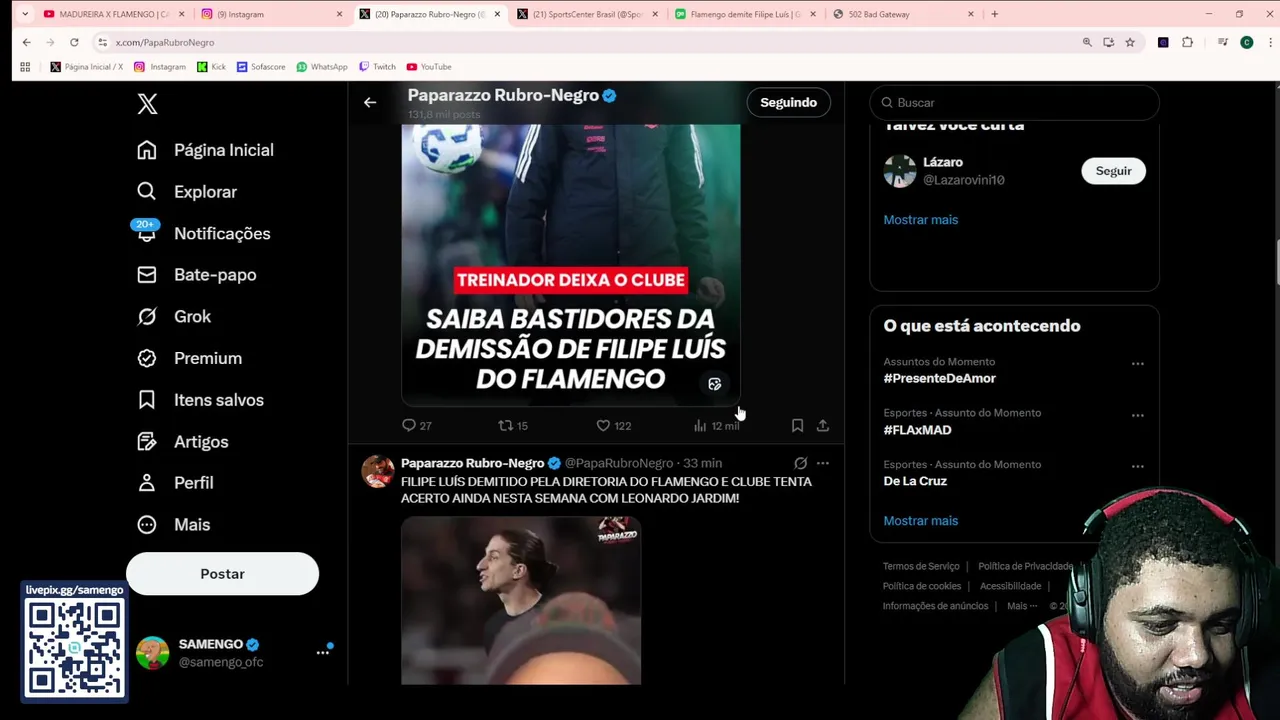The height and width of the screenshot is (720, 1280).
Task: Click the address bar URL
Action: [x=164, y=42]
